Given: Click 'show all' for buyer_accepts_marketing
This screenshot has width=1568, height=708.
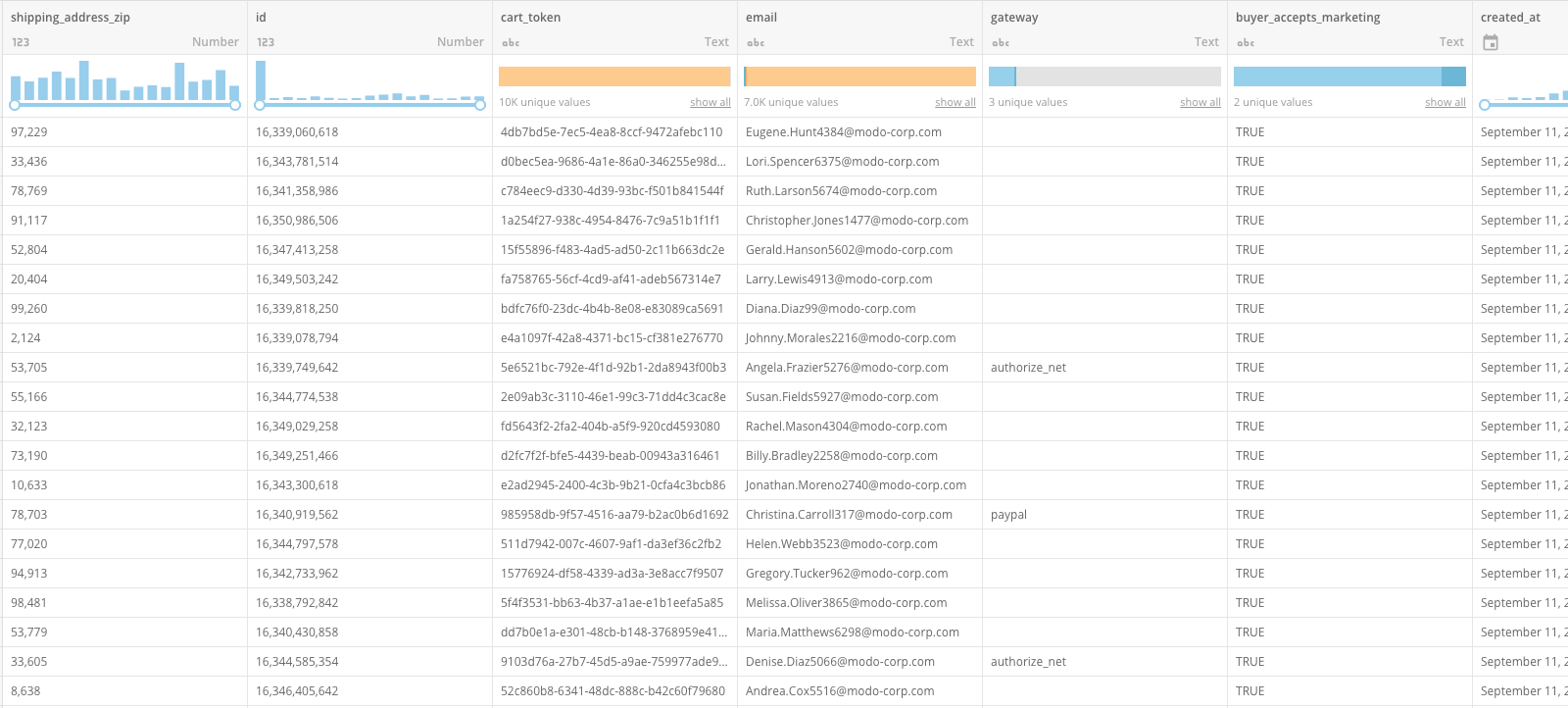Looking at the screenshot, I should pyautogui.click(x=1445, y=102).
